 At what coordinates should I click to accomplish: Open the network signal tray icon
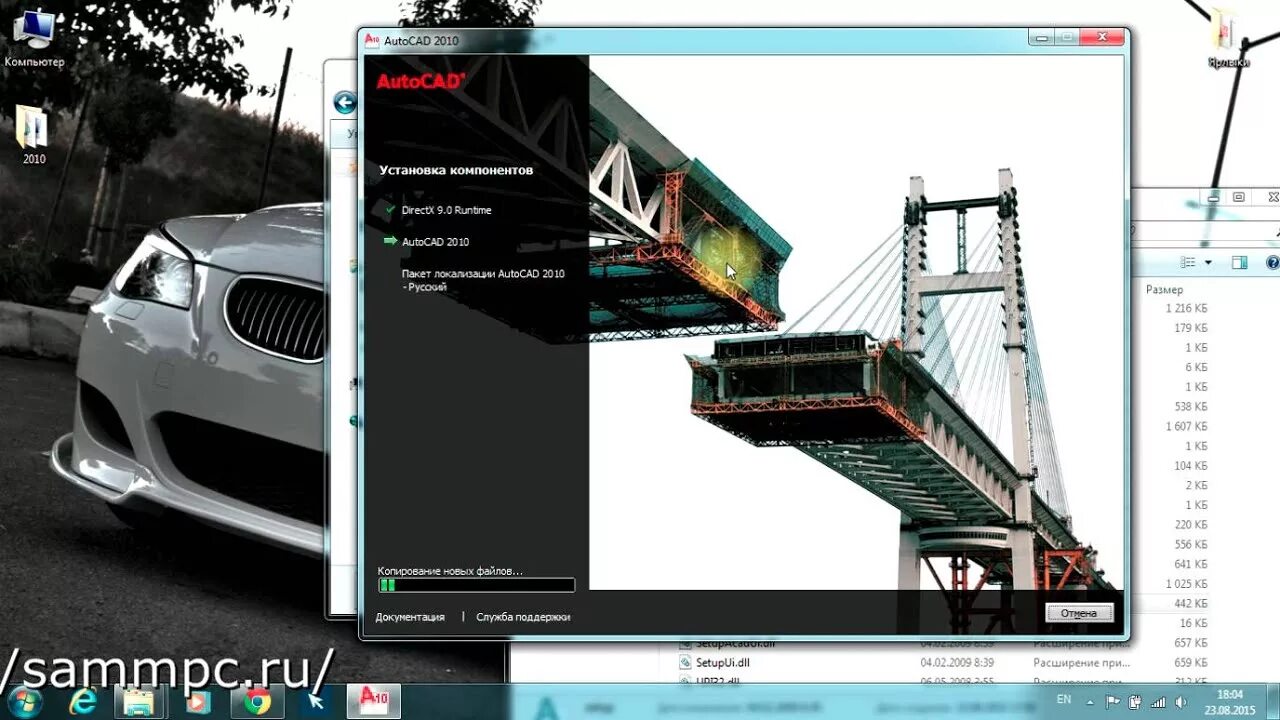pyautogui.click(x=1158, y=701)
